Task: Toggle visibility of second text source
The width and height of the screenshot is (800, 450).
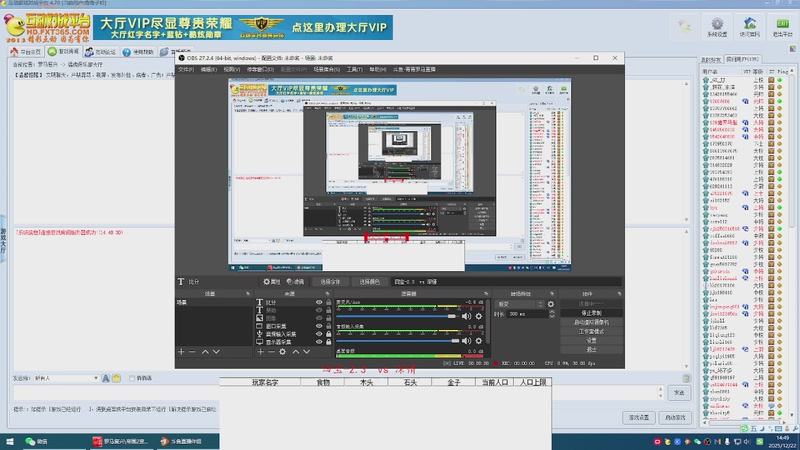Action: click(x=319, y=310)
